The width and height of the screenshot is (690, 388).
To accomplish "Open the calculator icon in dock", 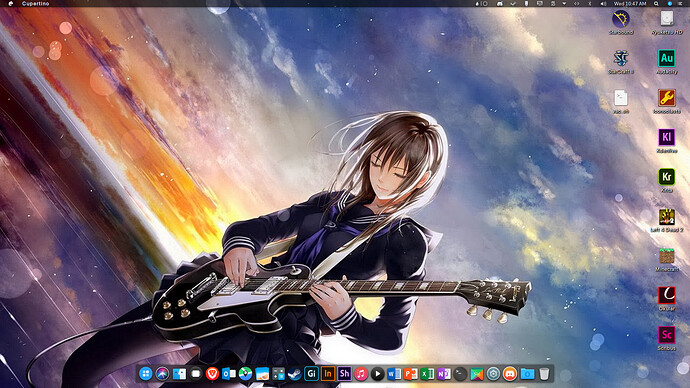I will coord(279,374).
